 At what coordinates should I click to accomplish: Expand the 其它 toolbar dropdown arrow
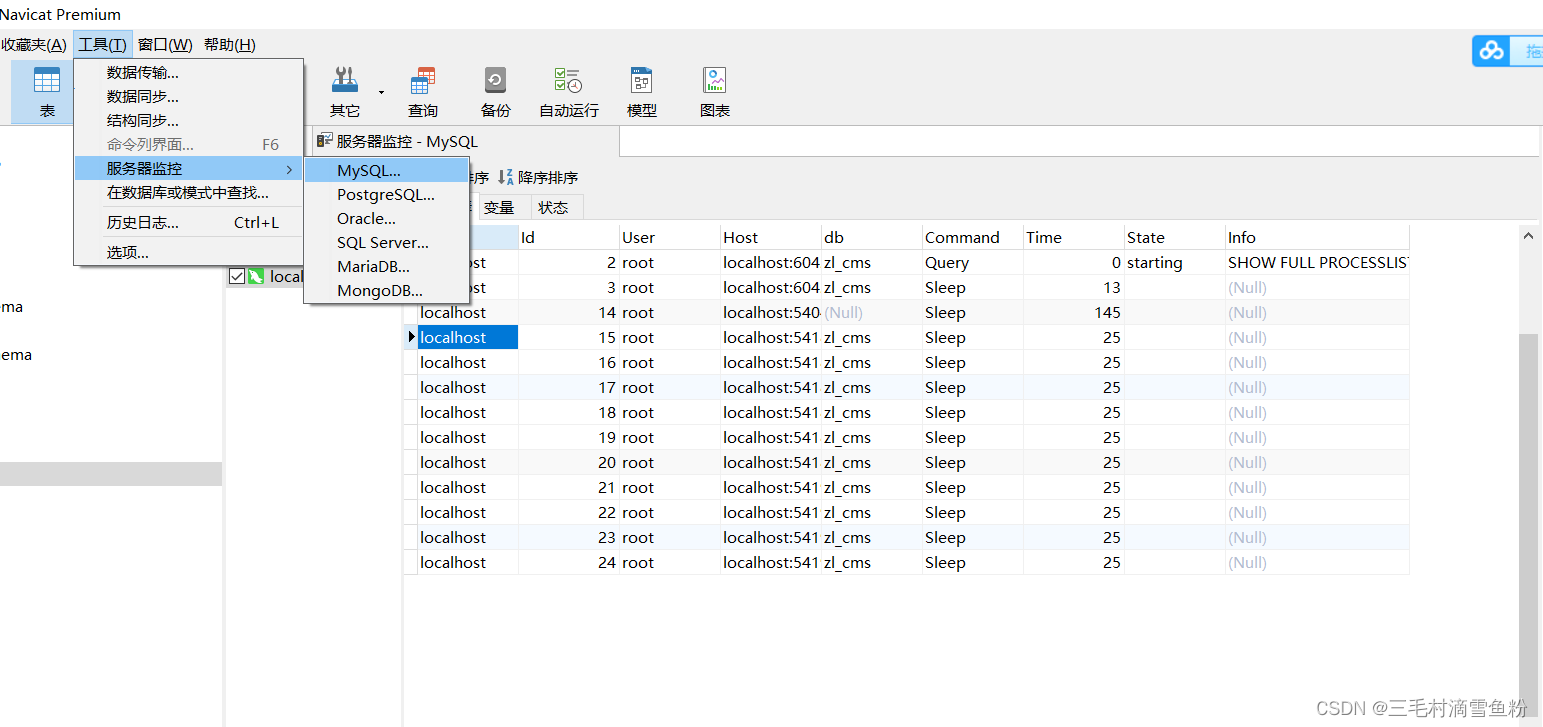click(381, 92)
